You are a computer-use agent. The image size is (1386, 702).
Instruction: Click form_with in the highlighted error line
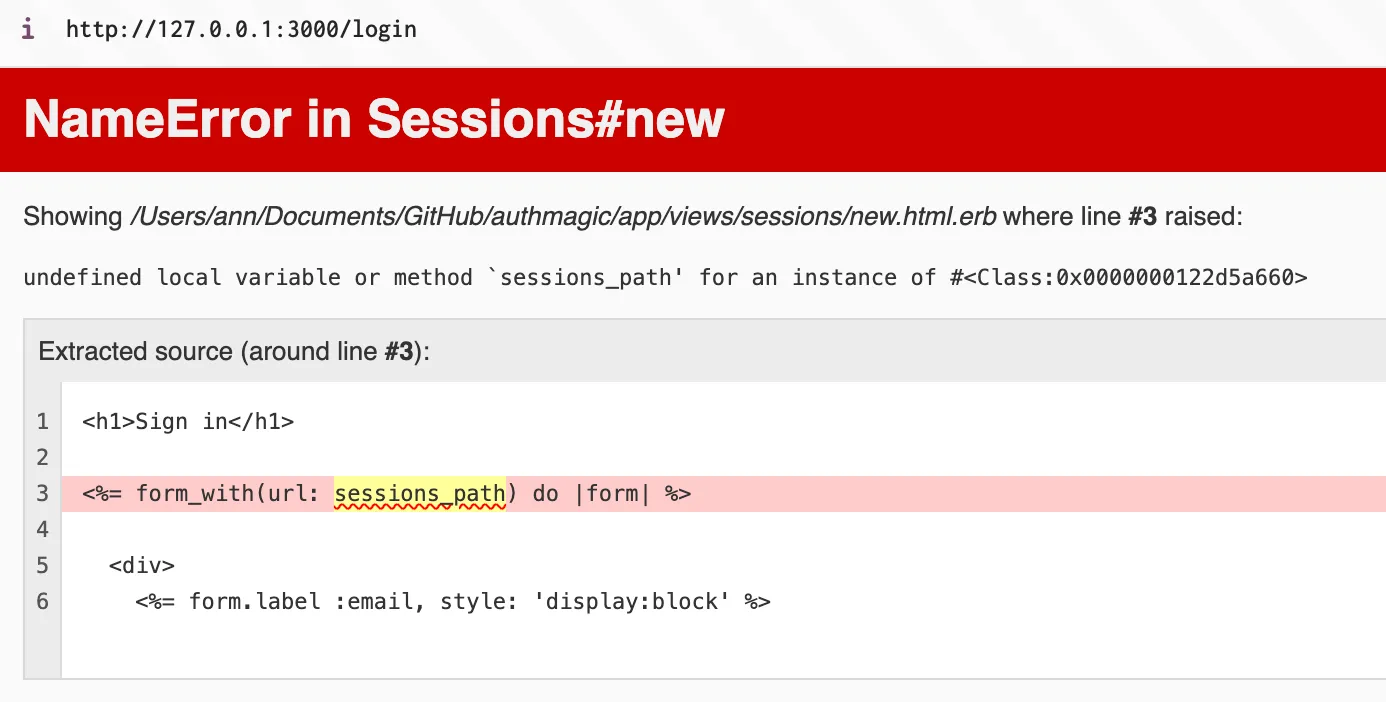(x=195, y=494)
